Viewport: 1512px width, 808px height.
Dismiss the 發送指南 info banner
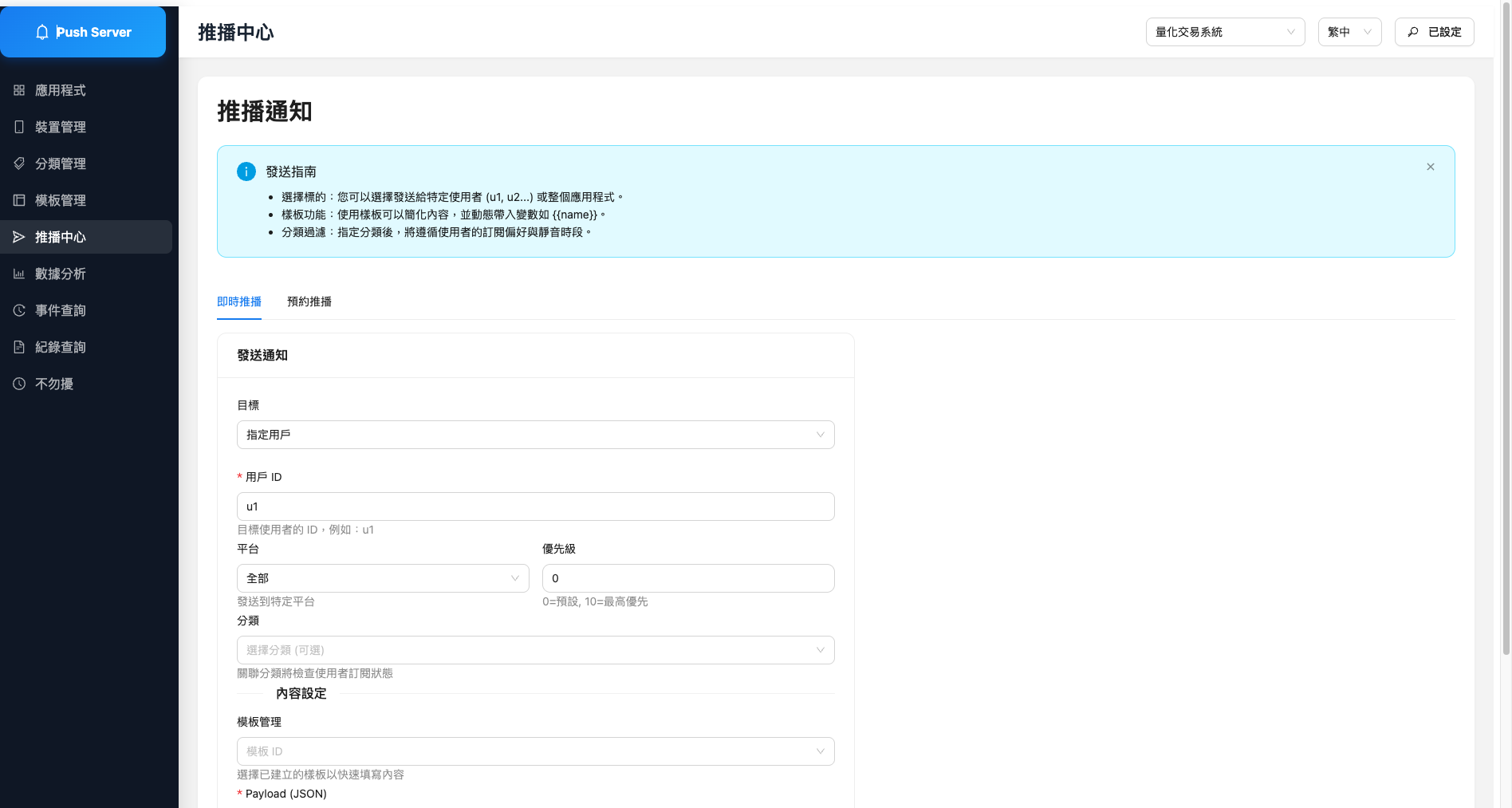1430,167
